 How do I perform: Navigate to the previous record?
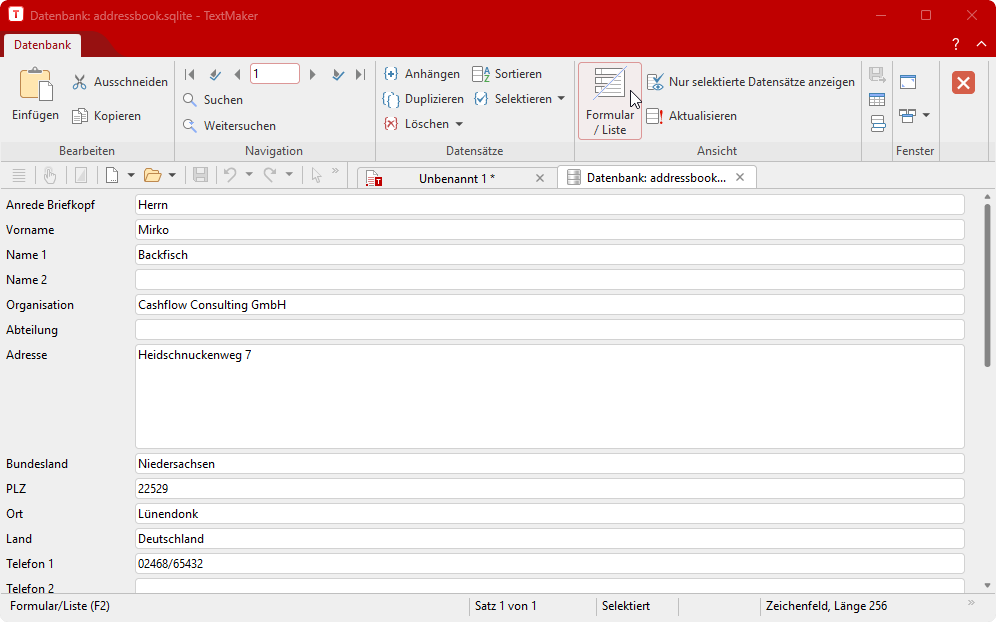[237, 73]
